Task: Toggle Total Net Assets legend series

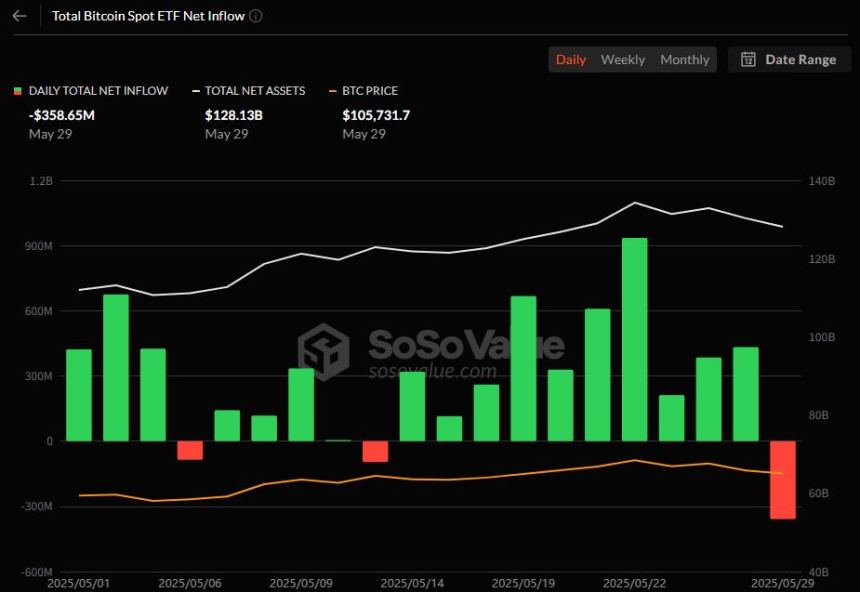Action: (x=249, y=91)
